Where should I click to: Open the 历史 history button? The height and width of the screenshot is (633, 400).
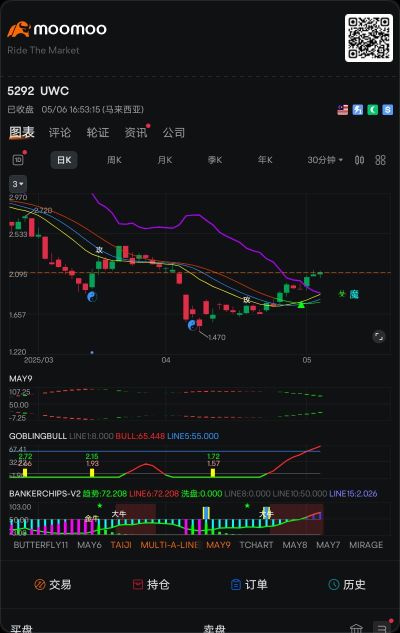[x=347, y=584]
